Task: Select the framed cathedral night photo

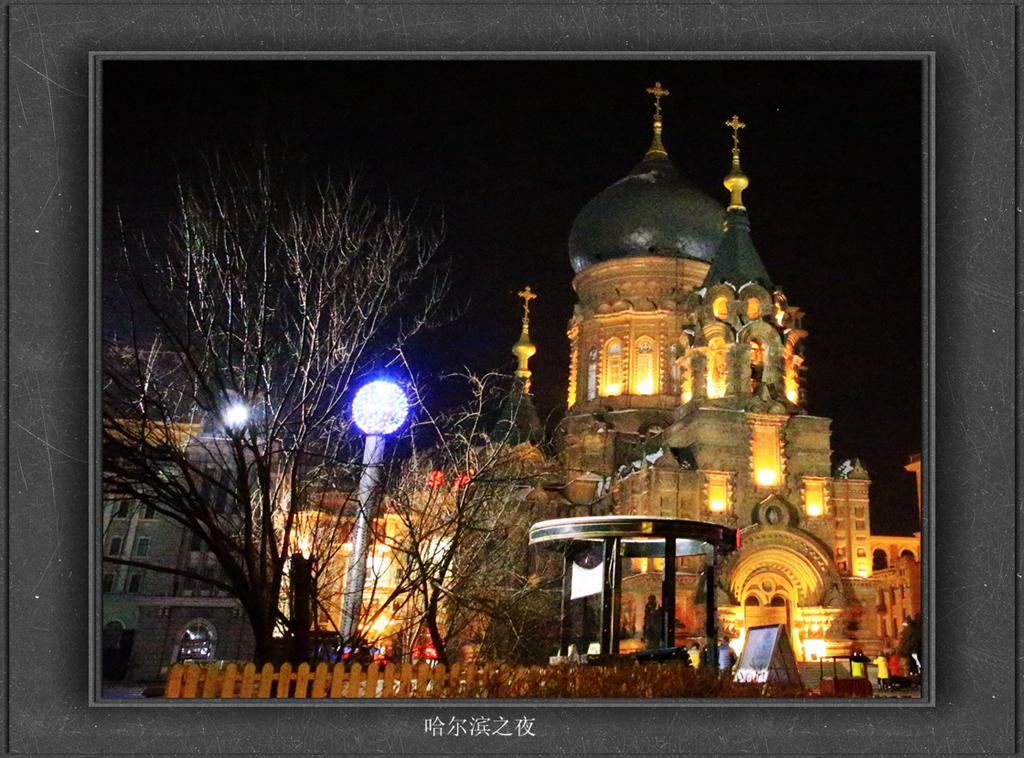Action: [x=512, y=379]
